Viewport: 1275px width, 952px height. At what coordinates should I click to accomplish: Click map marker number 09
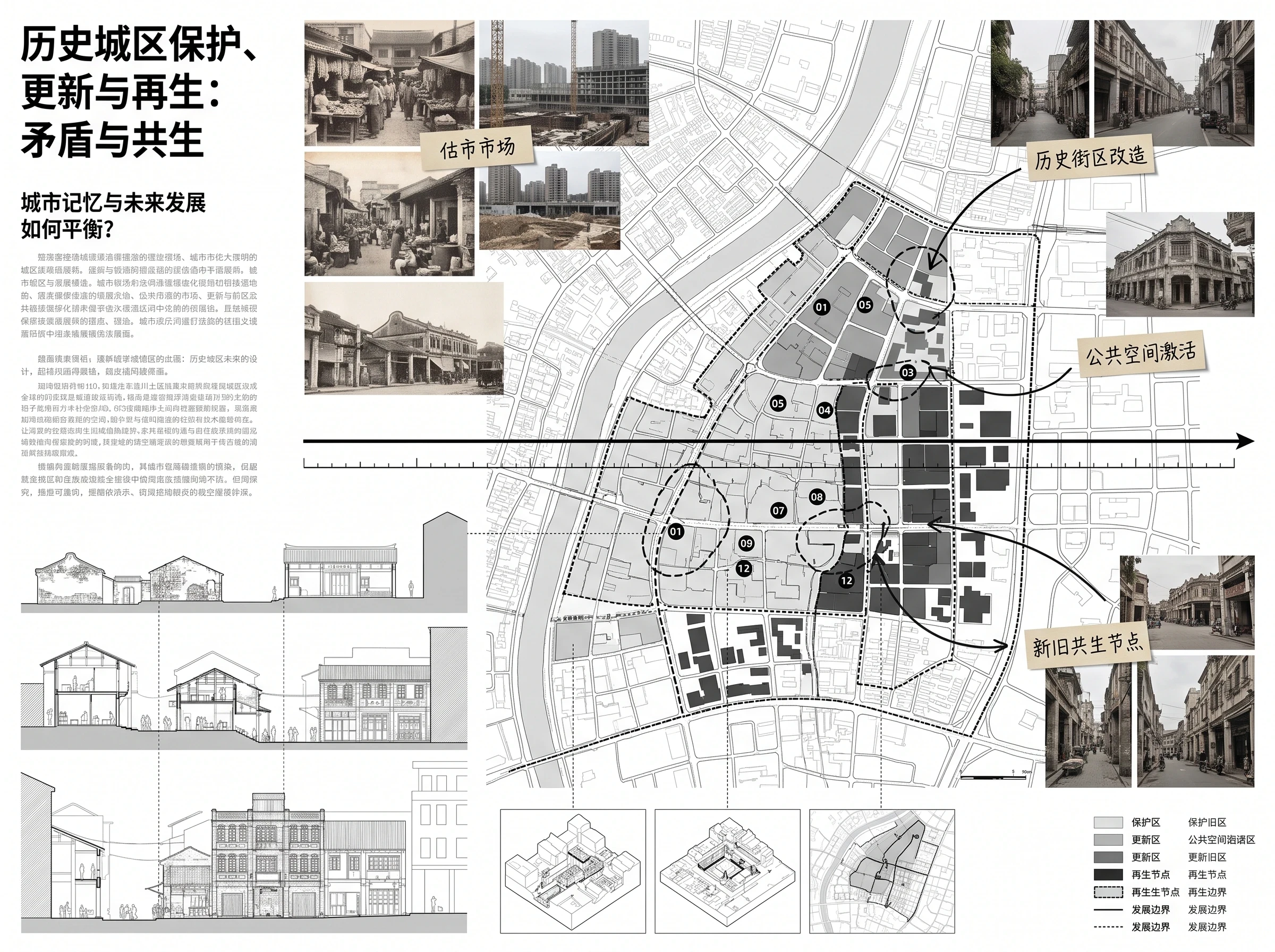tap(746, 543)
